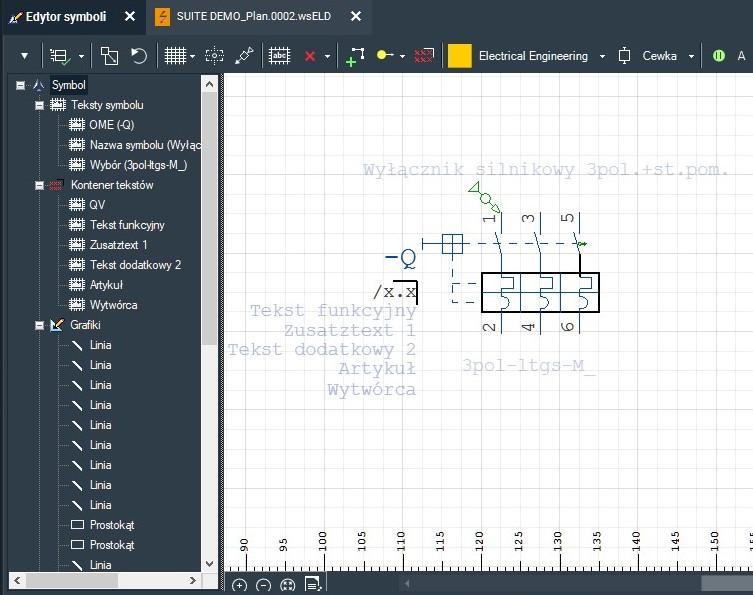Screen dimensions: 753x595
Task: Zoom in with the plus magnifier button
Action: pos(239,585)
